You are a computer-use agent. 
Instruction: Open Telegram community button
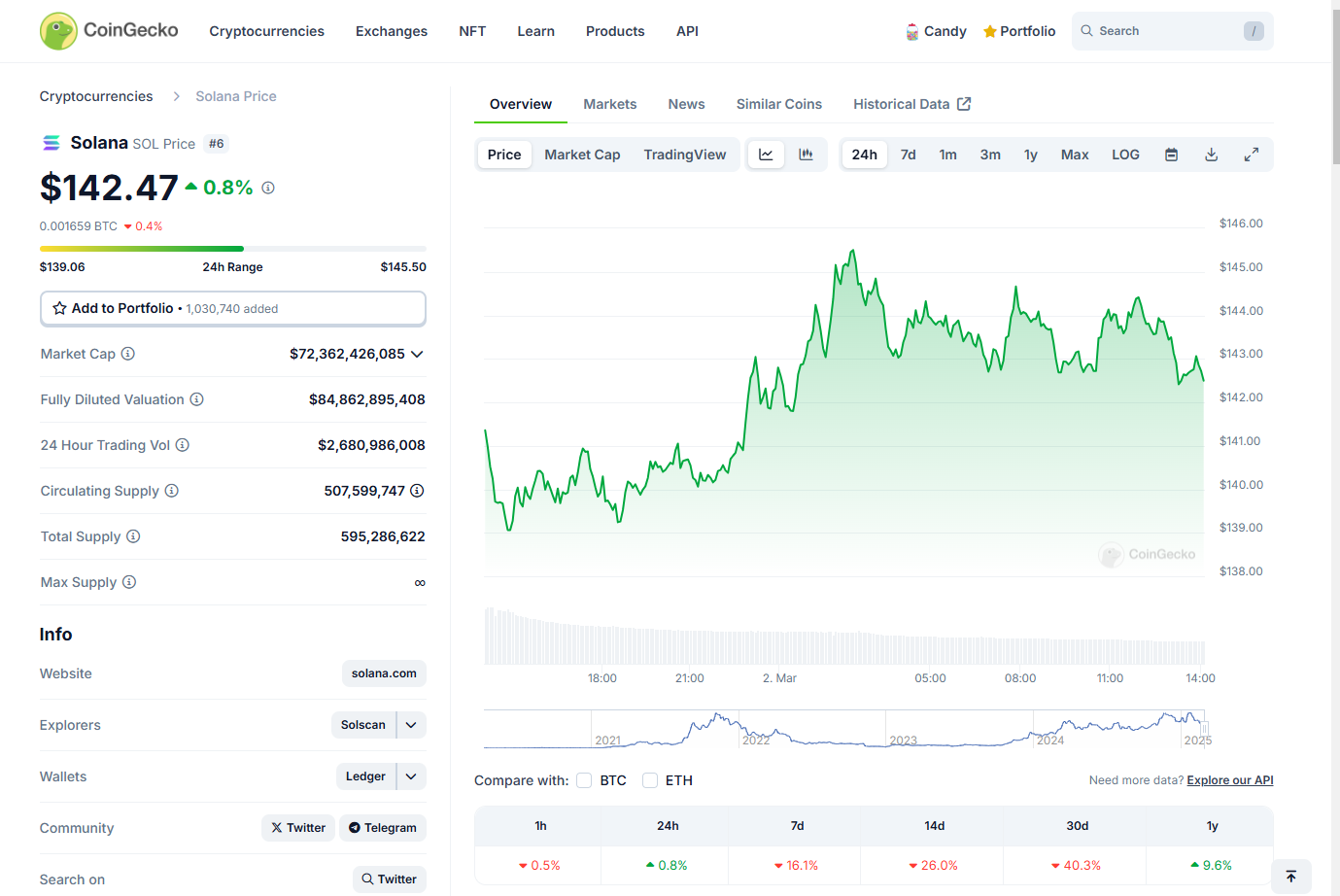pyautogui.click(x=383, y=828)
